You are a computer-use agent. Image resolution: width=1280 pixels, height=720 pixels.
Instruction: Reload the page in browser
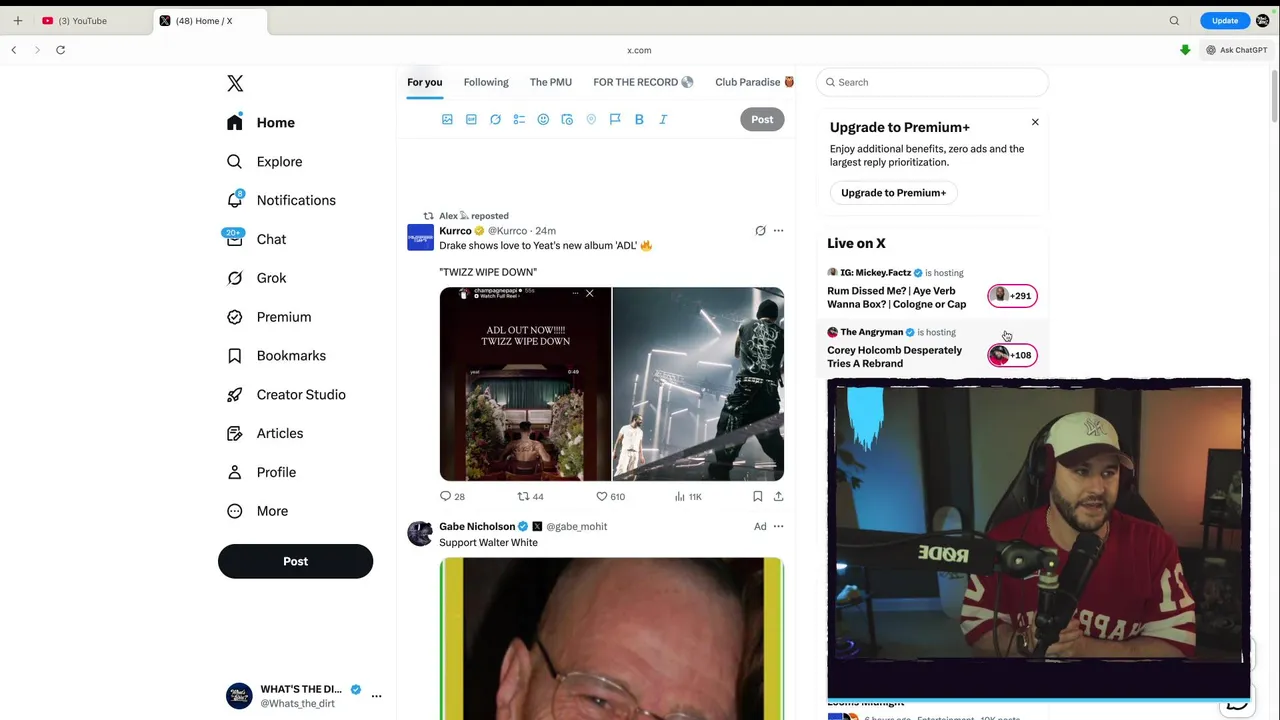click(60, 50)
